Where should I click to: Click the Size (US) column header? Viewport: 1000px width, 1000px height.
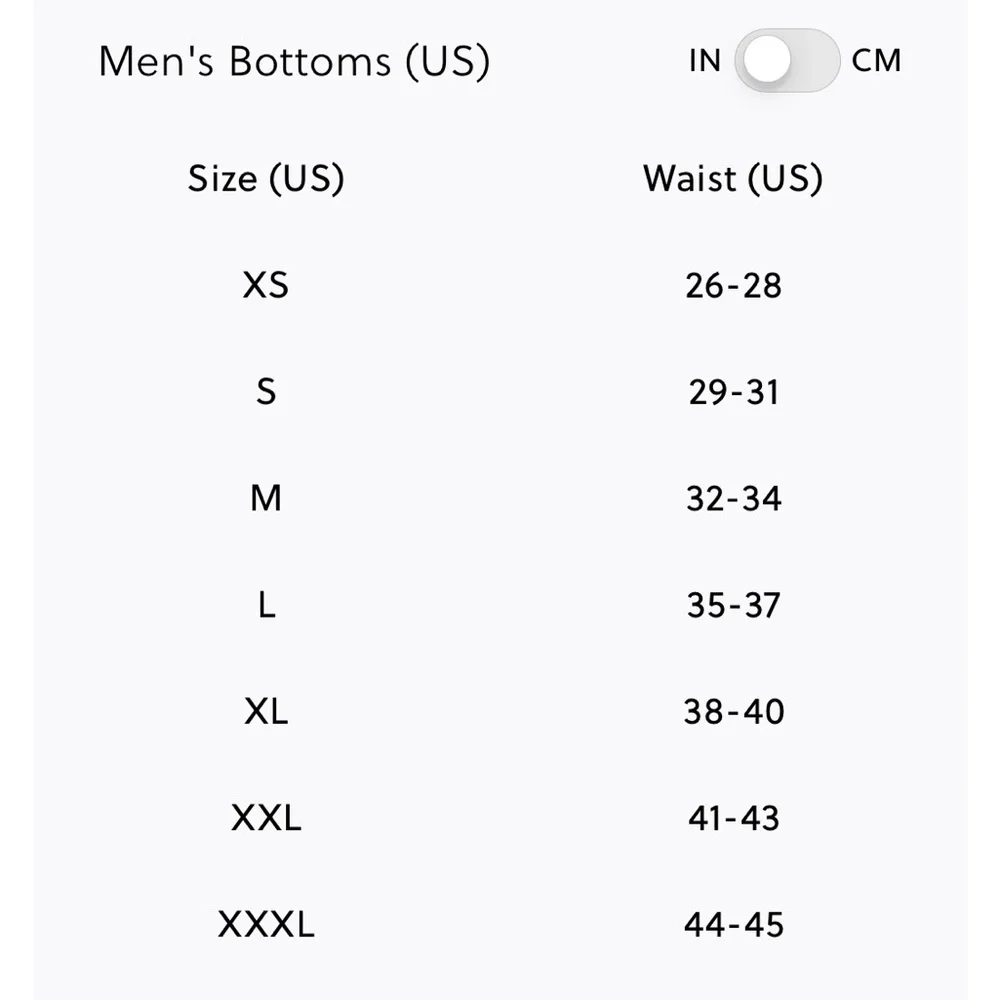pyautogui.click(x=266, y=179)
